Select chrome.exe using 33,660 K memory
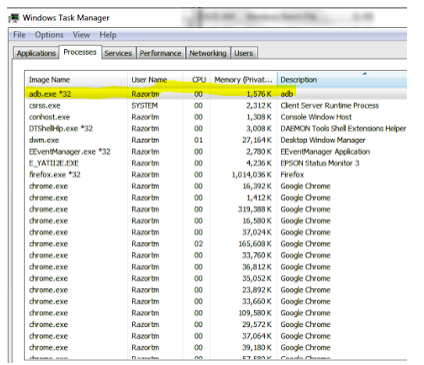The image size is (424, 365). point(216,301)
